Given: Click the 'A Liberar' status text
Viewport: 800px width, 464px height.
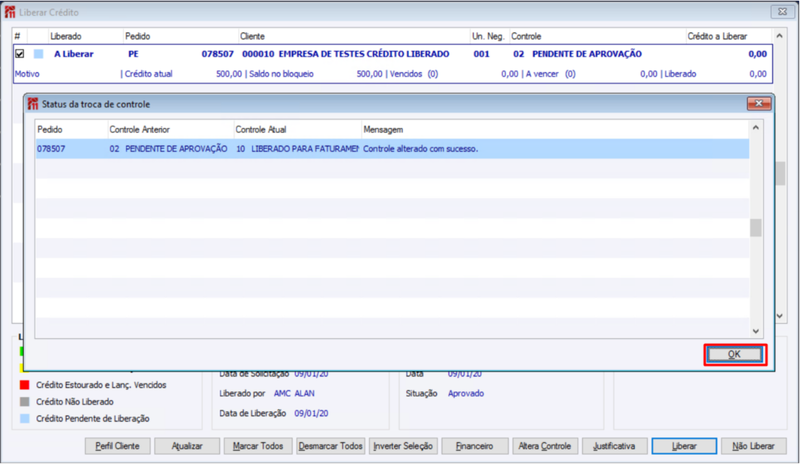Looking at the screenshot, I should [x=74, y=54].
